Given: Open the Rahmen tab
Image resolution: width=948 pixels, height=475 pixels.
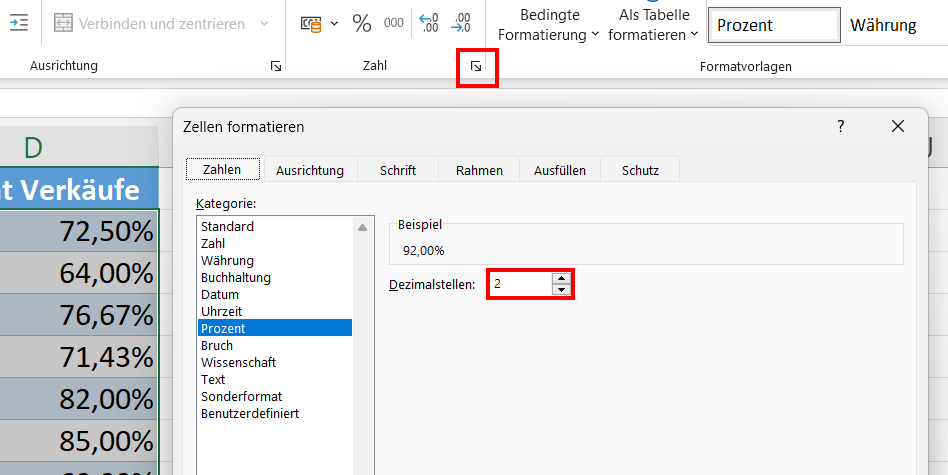Looking at the screenshot, I should 479,170.
